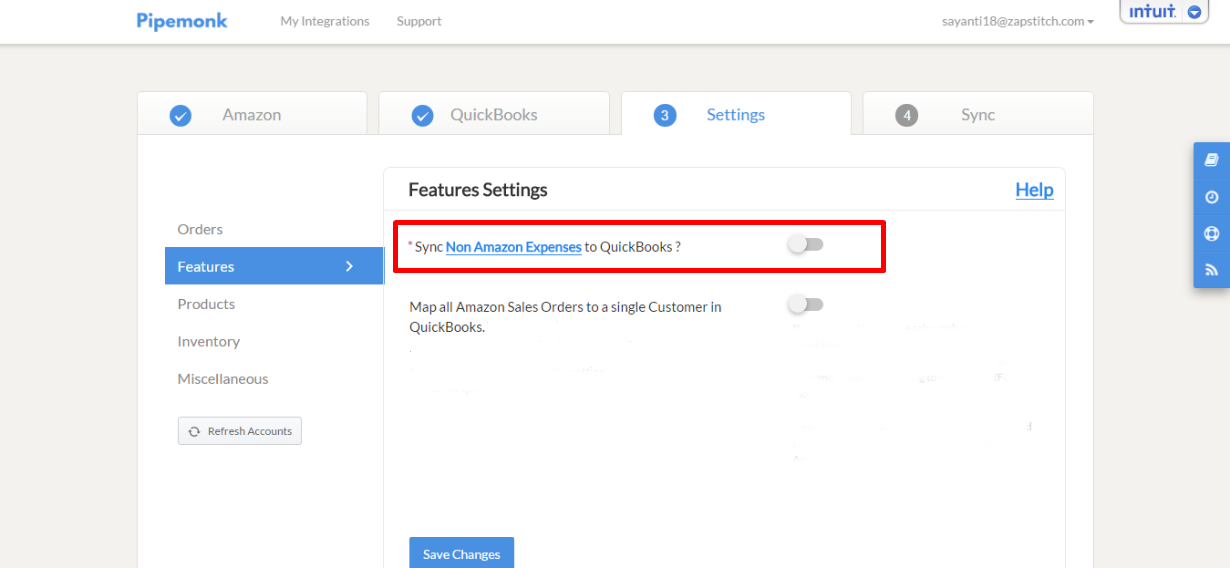The image size is (1230, 568).
Task: Click the Pipemonk logo
Action: click(x=182, y=21)
